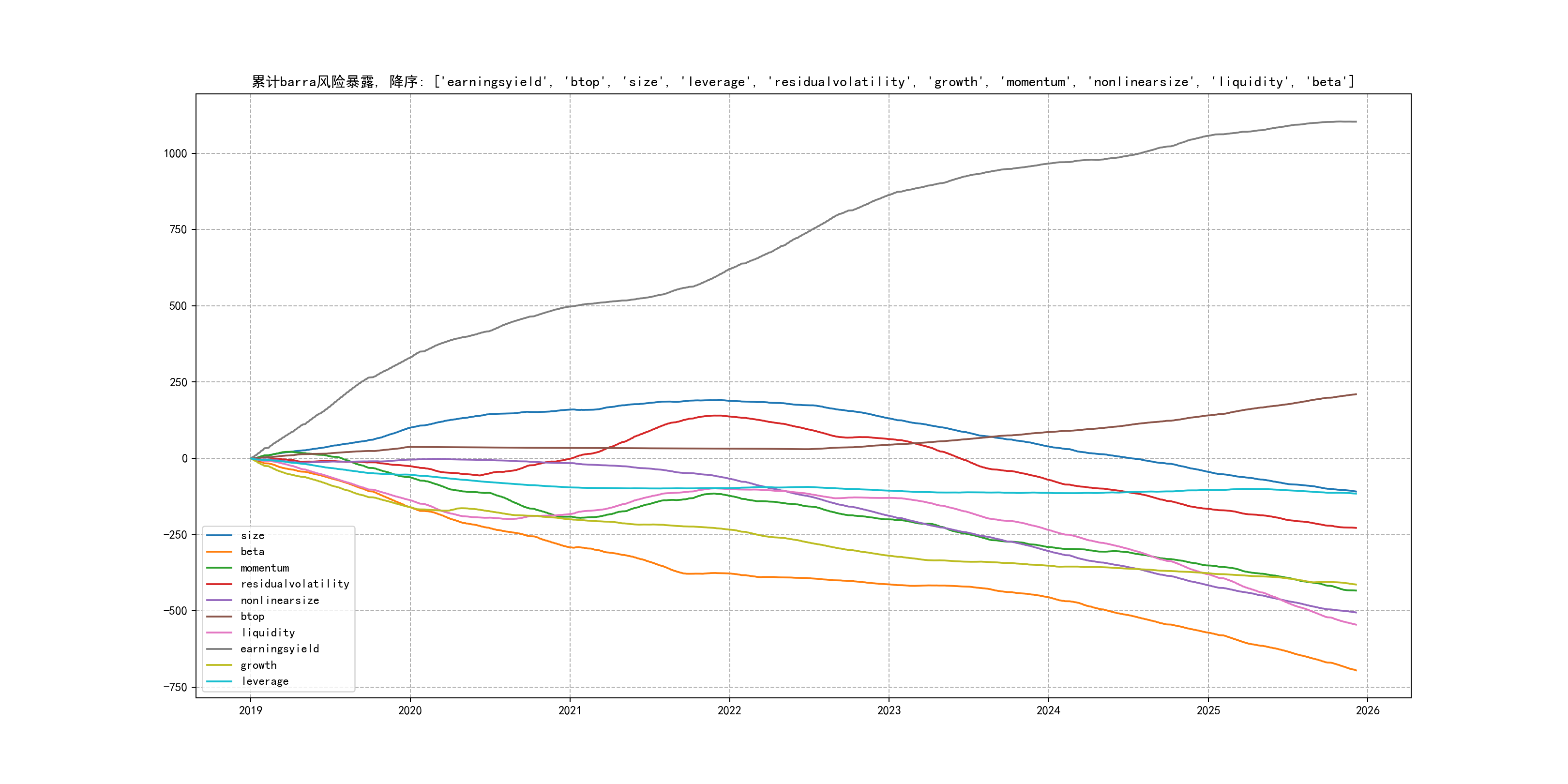The width and height of the screenshot is (1568, 784).
Task: Click the −750 y-axis tick label
Action: tap(175, 687)
